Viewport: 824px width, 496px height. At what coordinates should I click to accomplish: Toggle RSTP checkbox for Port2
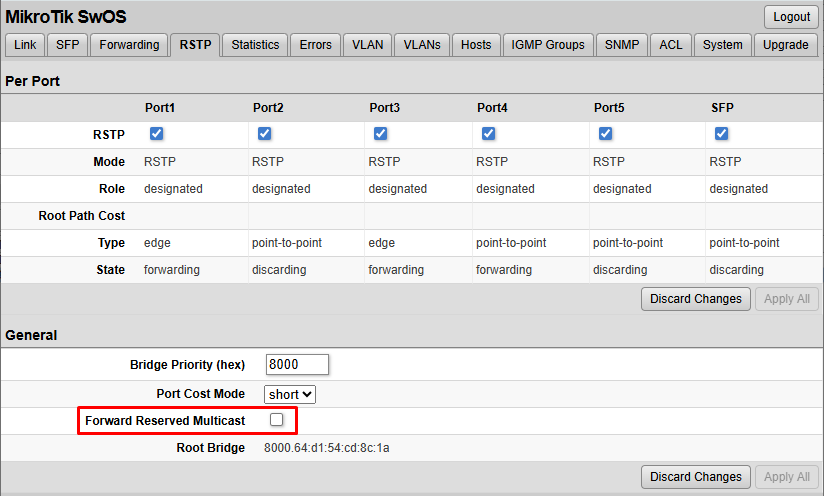click(x=264, y=133)
